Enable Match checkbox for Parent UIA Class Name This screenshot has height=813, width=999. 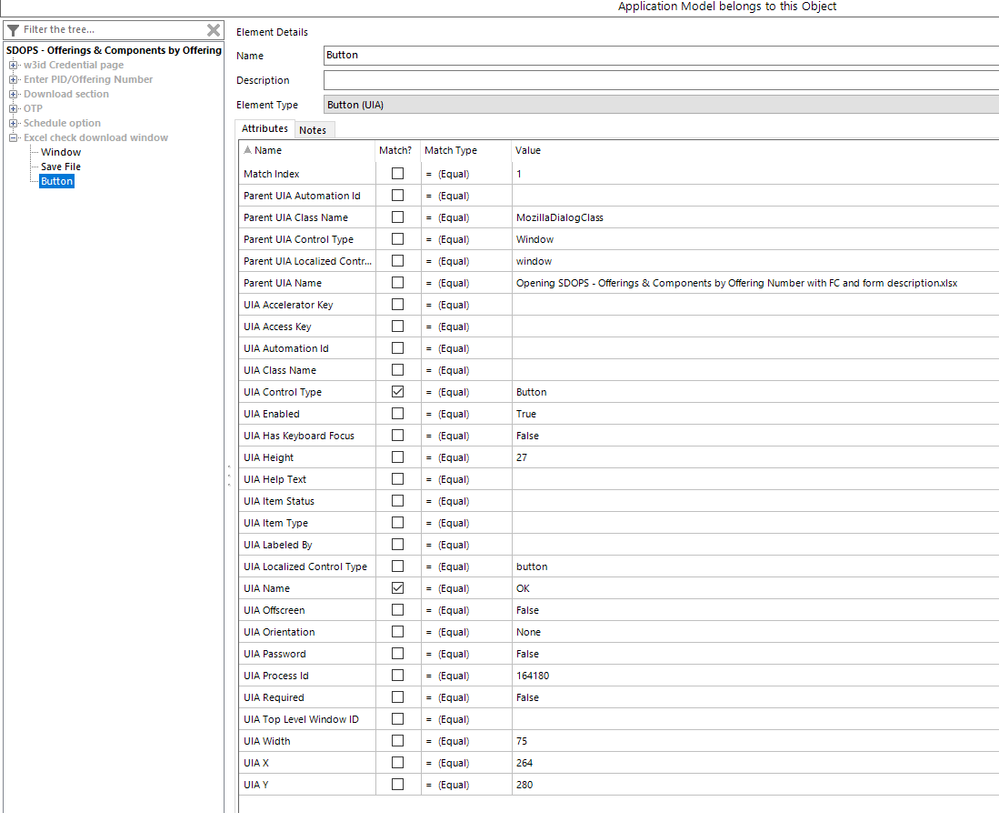point(398,217)
